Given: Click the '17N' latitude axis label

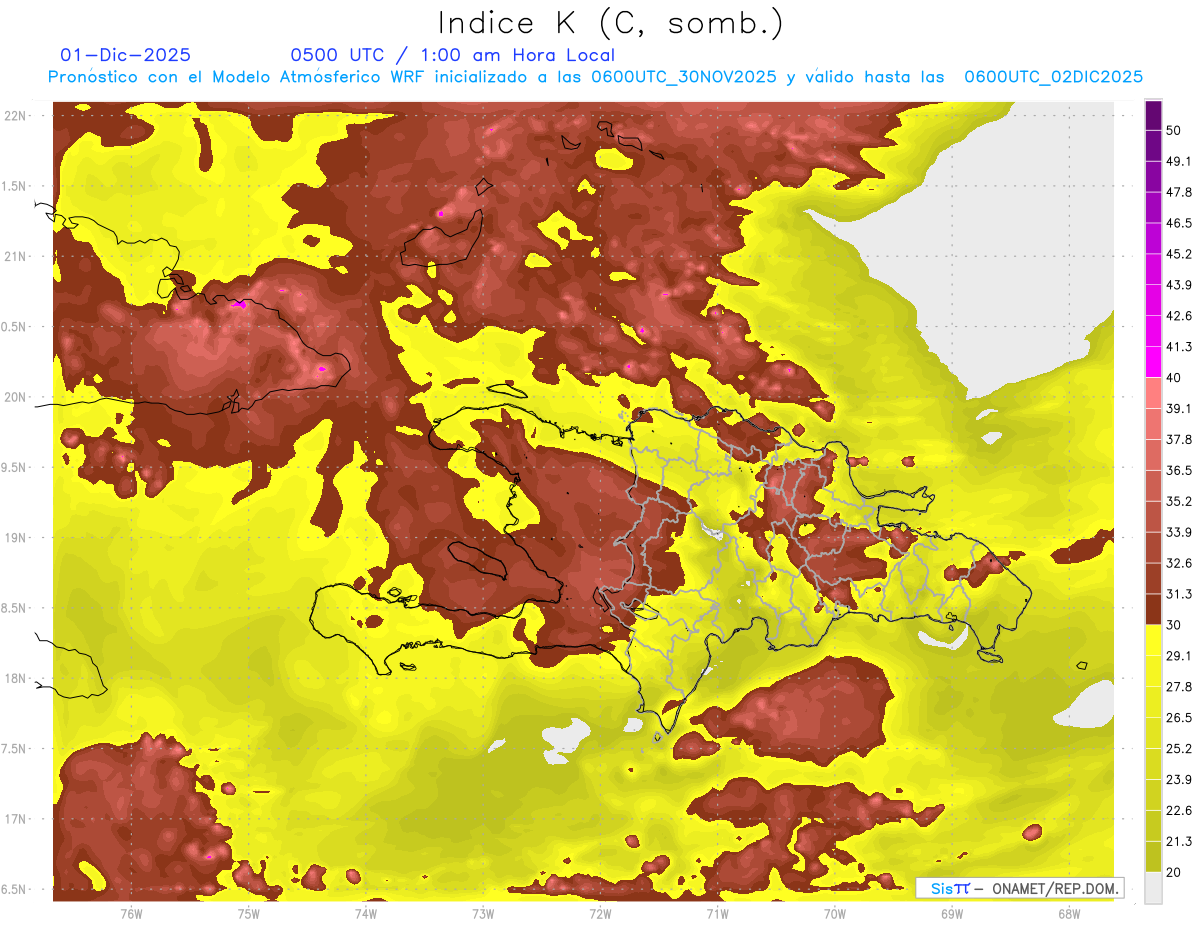Looking at the screenshot, I should 16,820.
